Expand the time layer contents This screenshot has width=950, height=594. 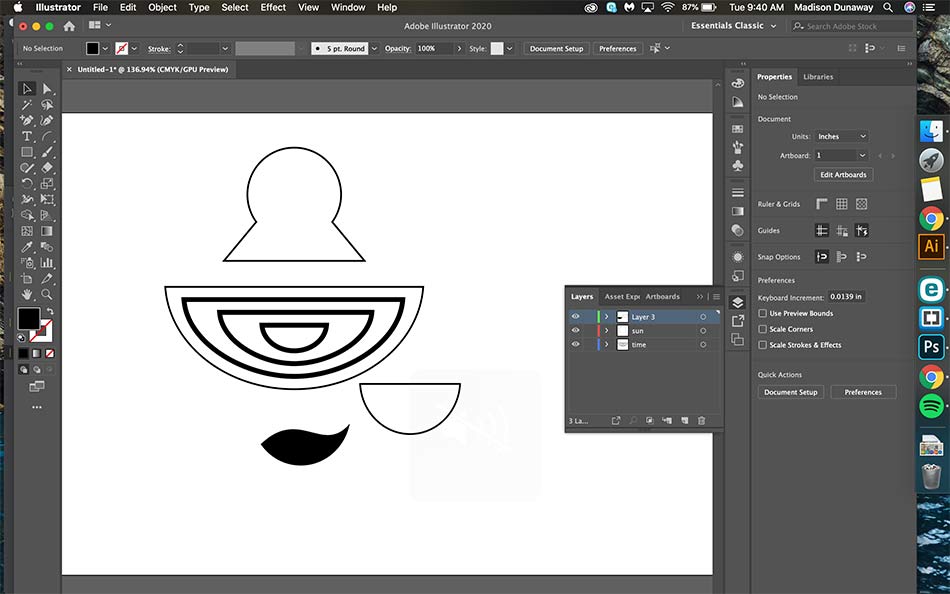pos(606,344)
